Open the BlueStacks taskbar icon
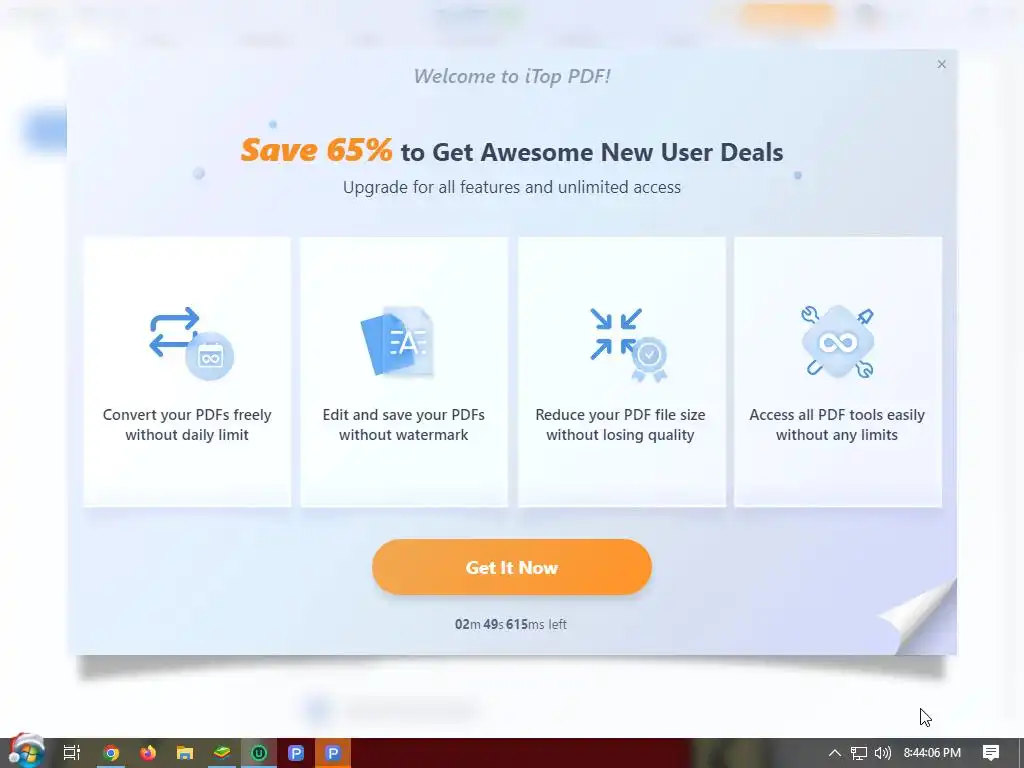This screenshot has width=1024, height=768. [222, 753]
